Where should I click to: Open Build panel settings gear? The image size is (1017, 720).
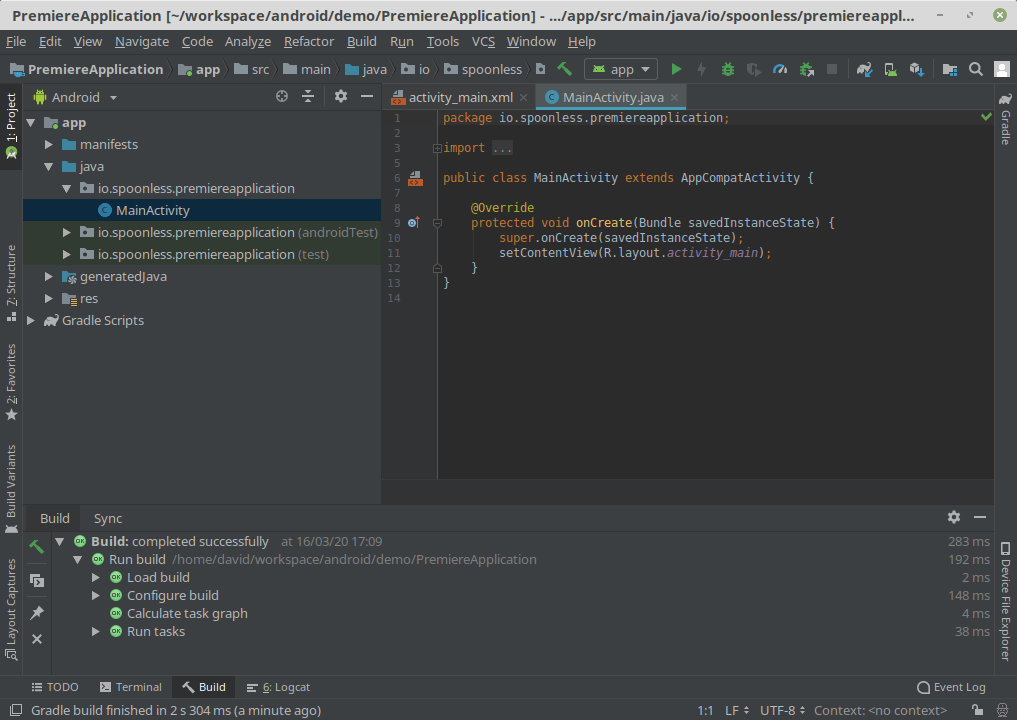pos(953,517)
